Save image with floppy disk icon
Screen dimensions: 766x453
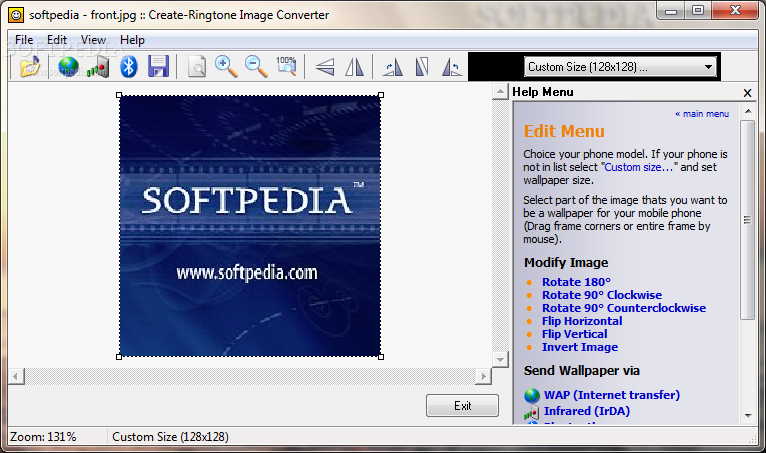[x=158, y=66]
